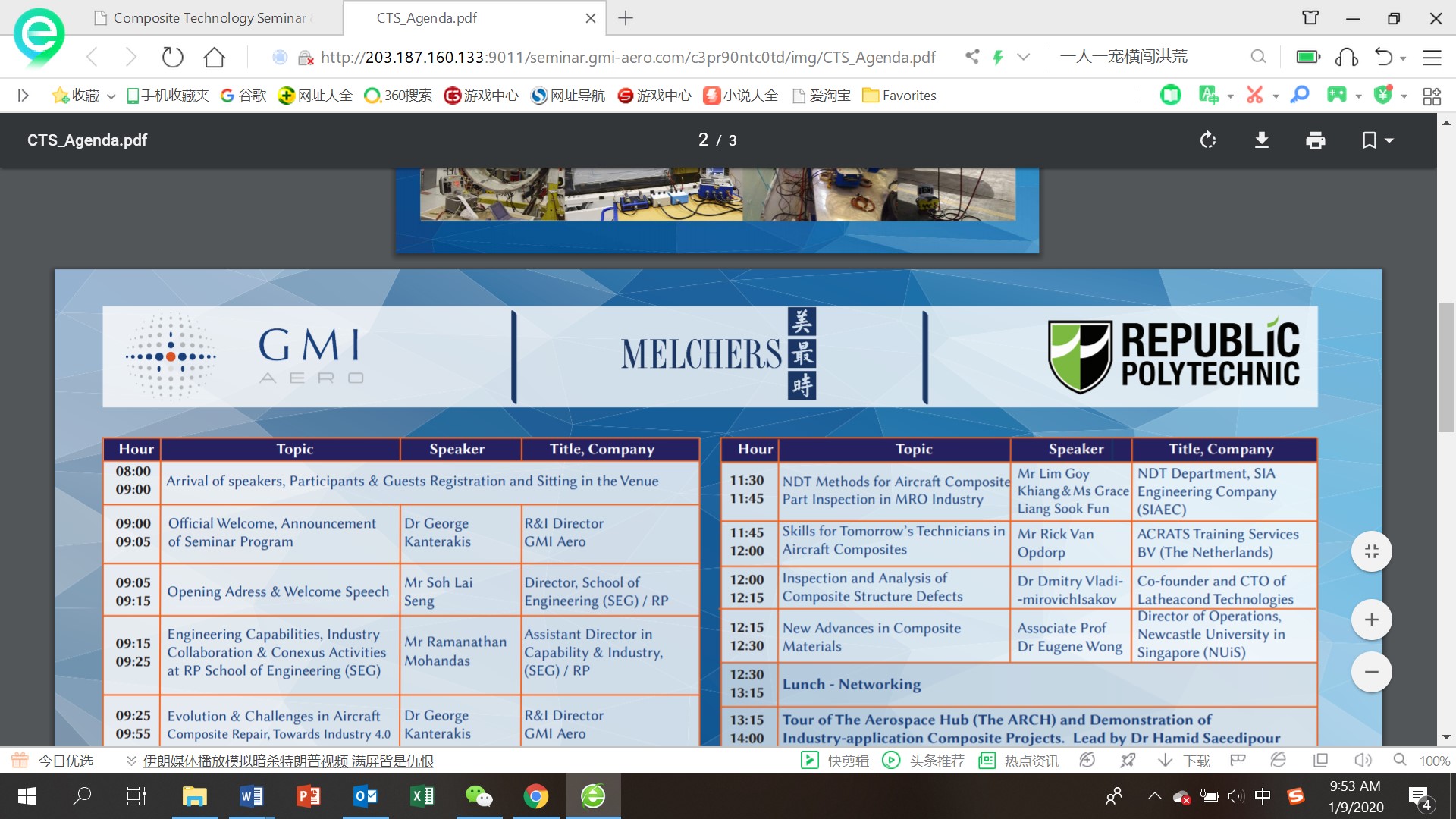Open the 网址大全 bookmark
Viewport: 1456px width, 819px height.
(315, 96)
